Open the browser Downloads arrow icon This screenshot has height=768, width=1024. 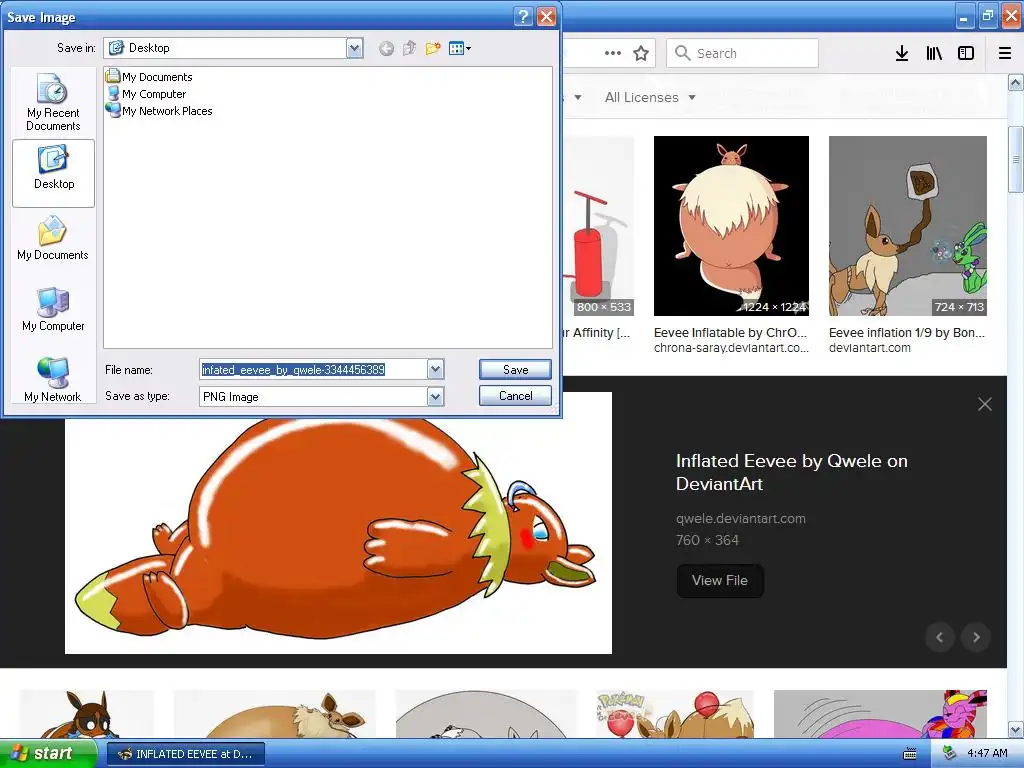(x=902, y=53)
